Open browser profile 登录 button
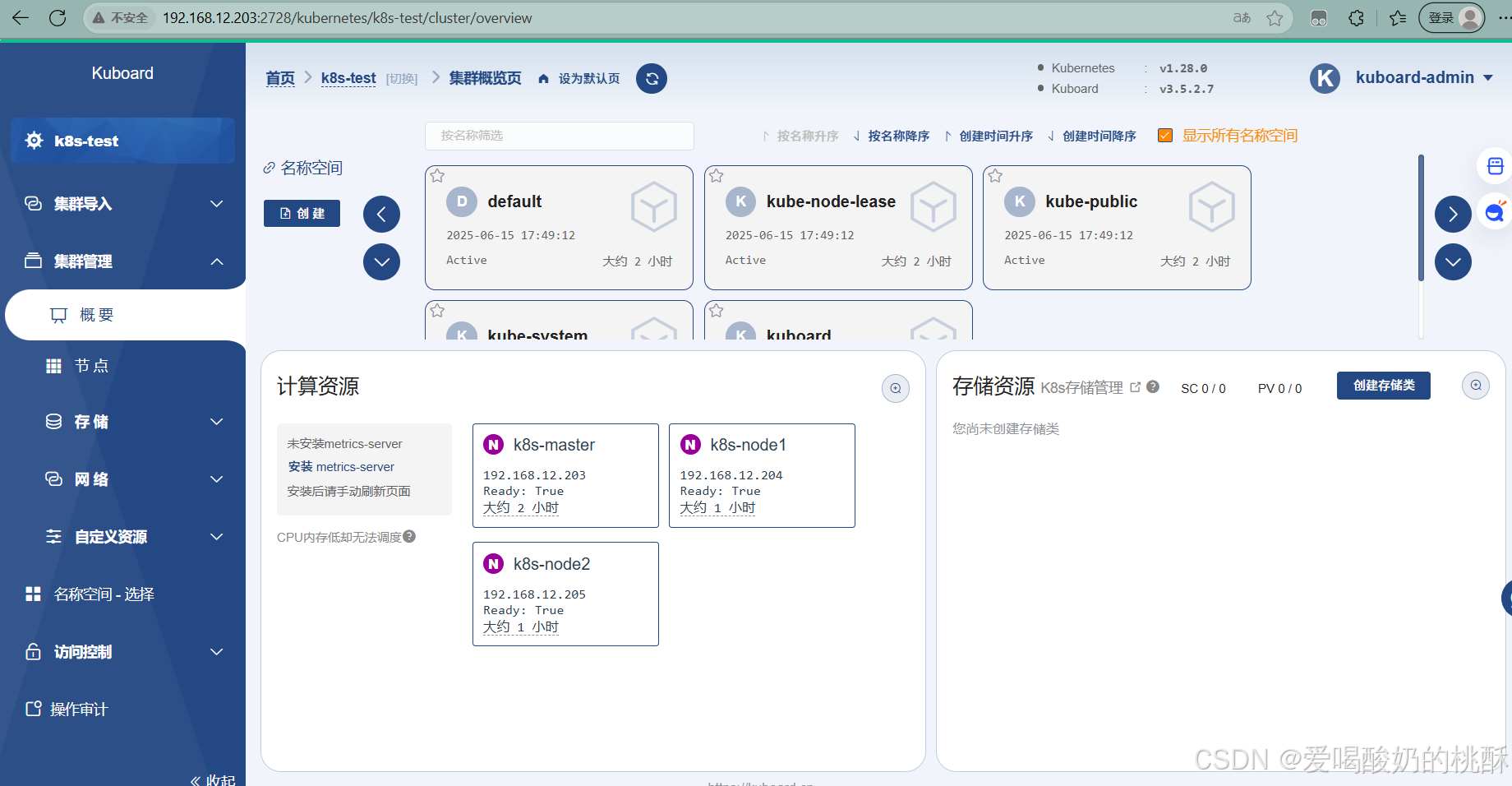Image resolution: width=1512 pixels, height=786 pixels. tap(1451, 18)
